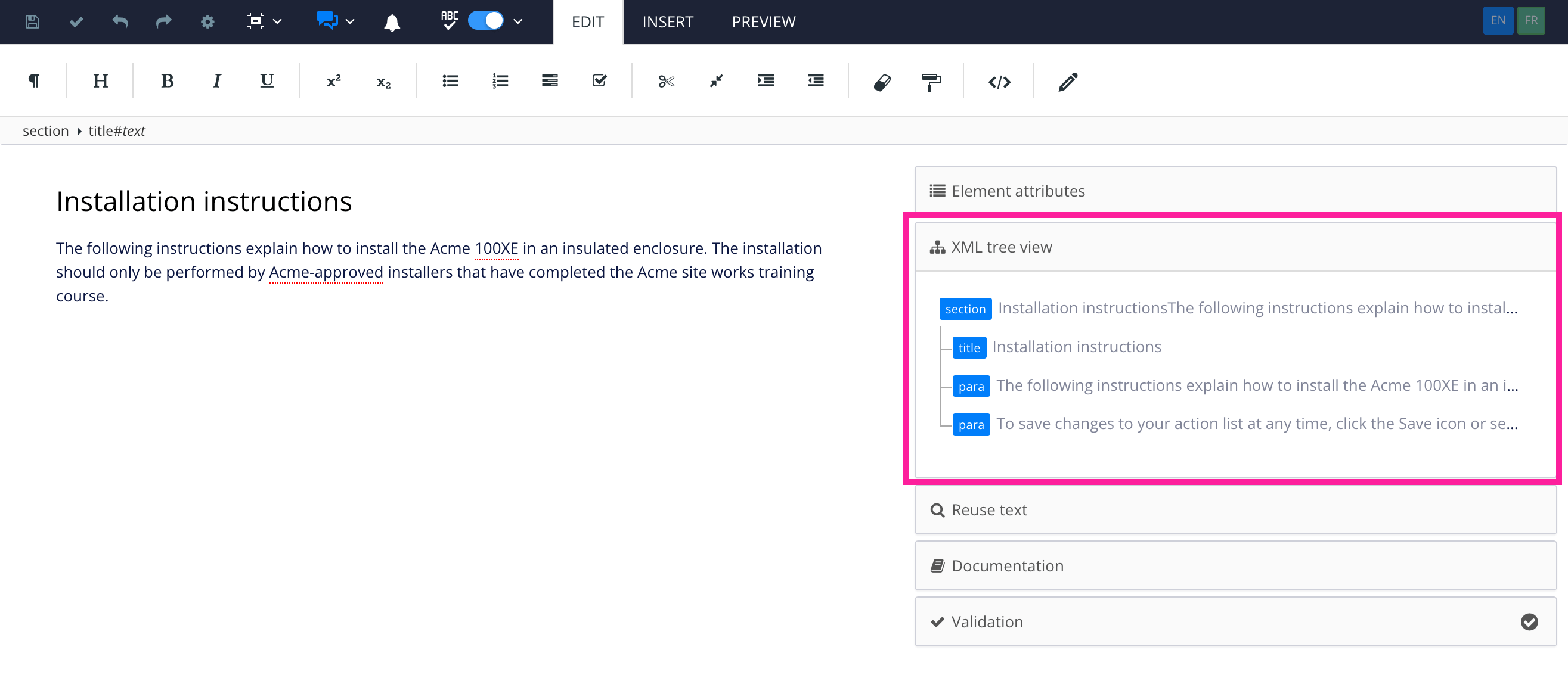Screen dimensions: 1568x678
Task: Open the spell check options dropdown
Action: click(x=518, y=21)
